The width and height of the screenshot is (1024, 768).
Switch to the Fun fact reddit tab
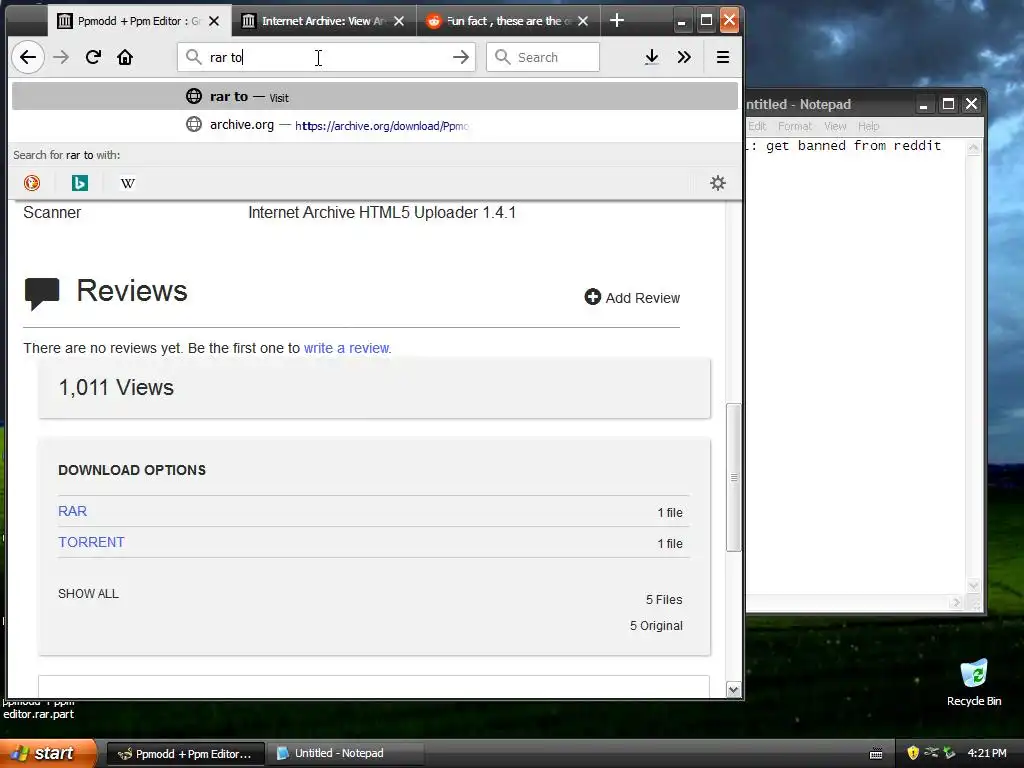[508, 21]
